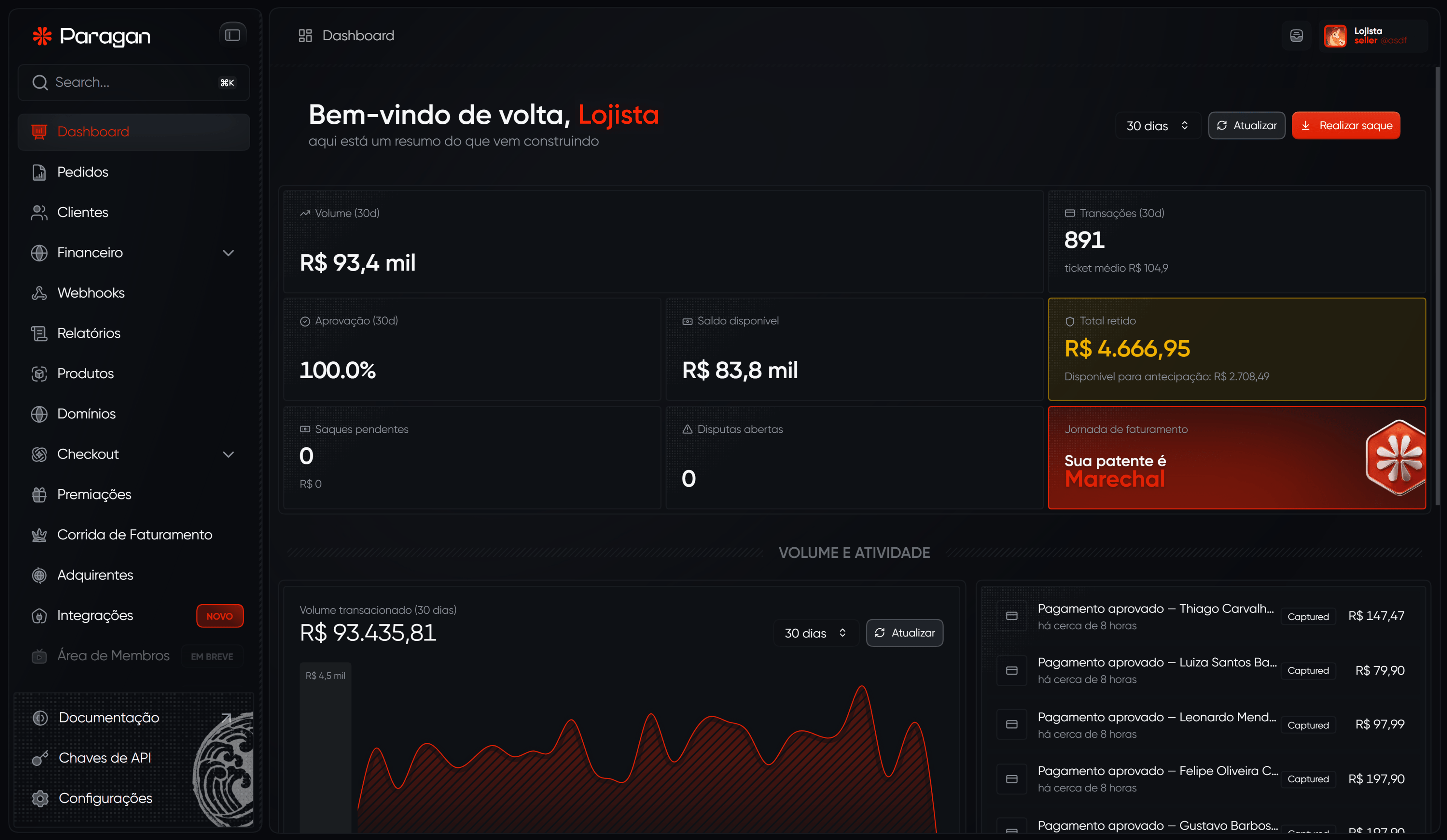The height and width of the screenshot is (840, 1447).
Task: Open the chart 30 dias dropdown
Action: click(815, 633)
